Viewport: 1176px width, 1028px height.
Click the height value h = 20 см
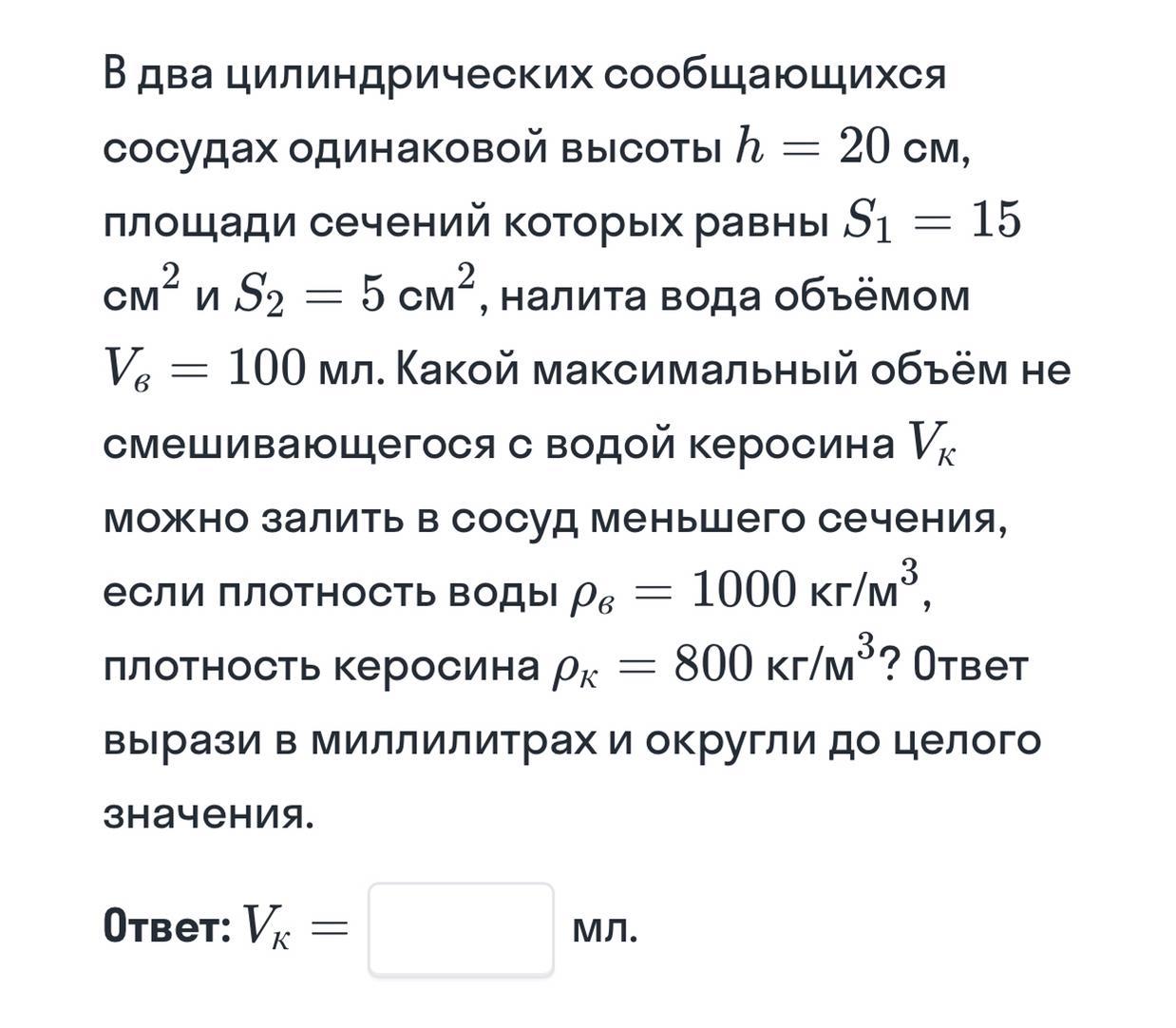click(x=851, y=147)
